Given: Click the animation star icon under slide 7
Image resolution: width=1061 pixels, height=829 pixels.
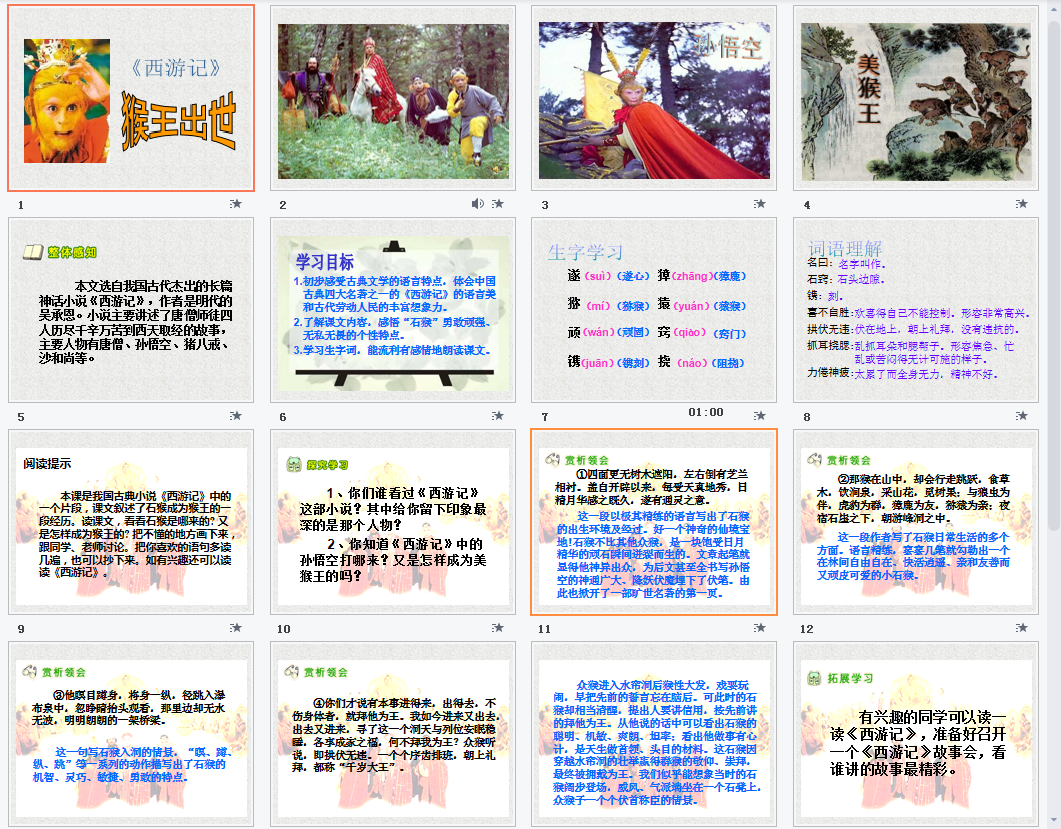Looking at the screenshot, I should pyautogui.click(x=759, y=416).
